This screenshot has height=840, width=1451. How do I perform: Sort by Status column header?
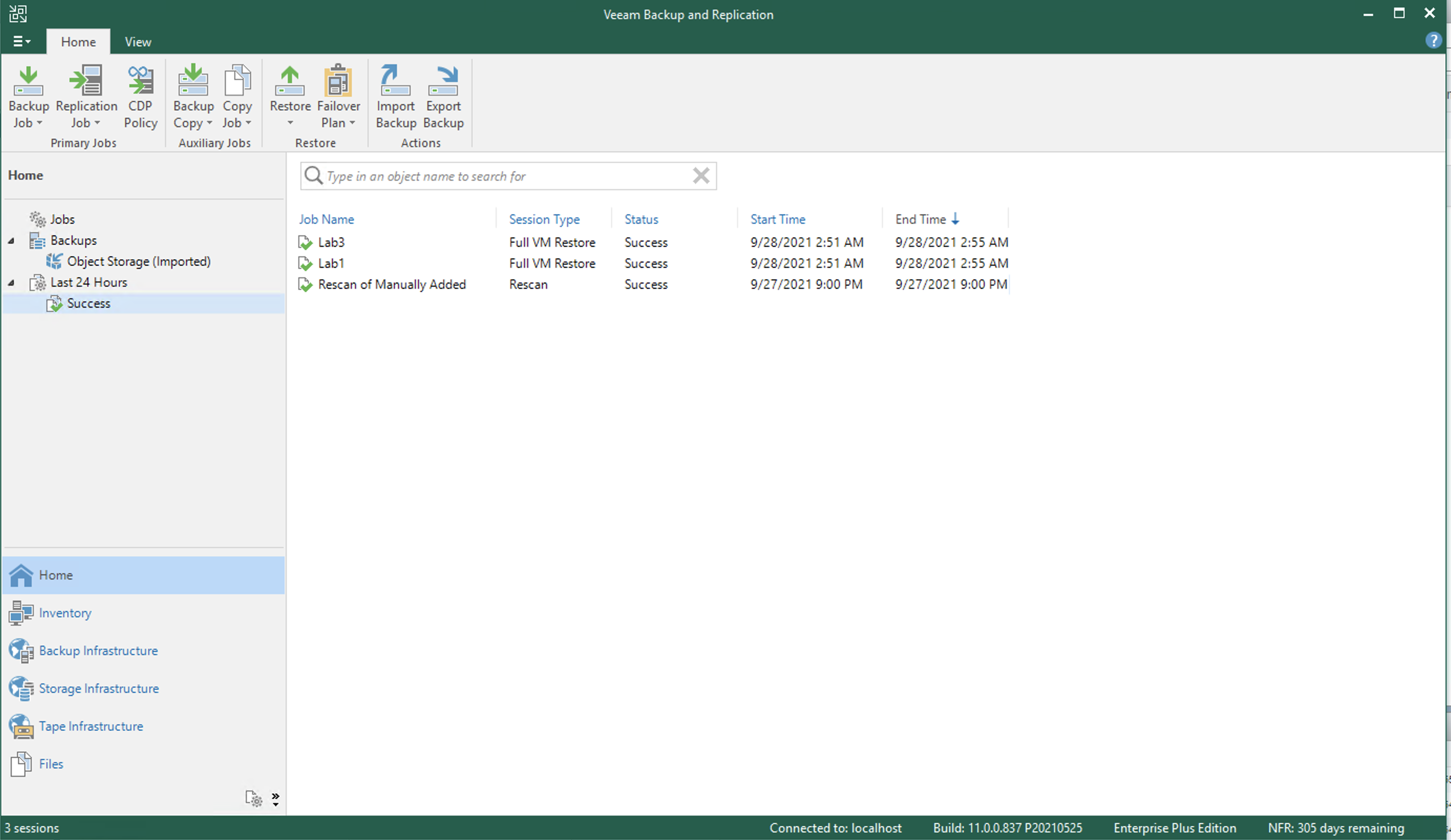pyautogui.click(x=642, y=219)
